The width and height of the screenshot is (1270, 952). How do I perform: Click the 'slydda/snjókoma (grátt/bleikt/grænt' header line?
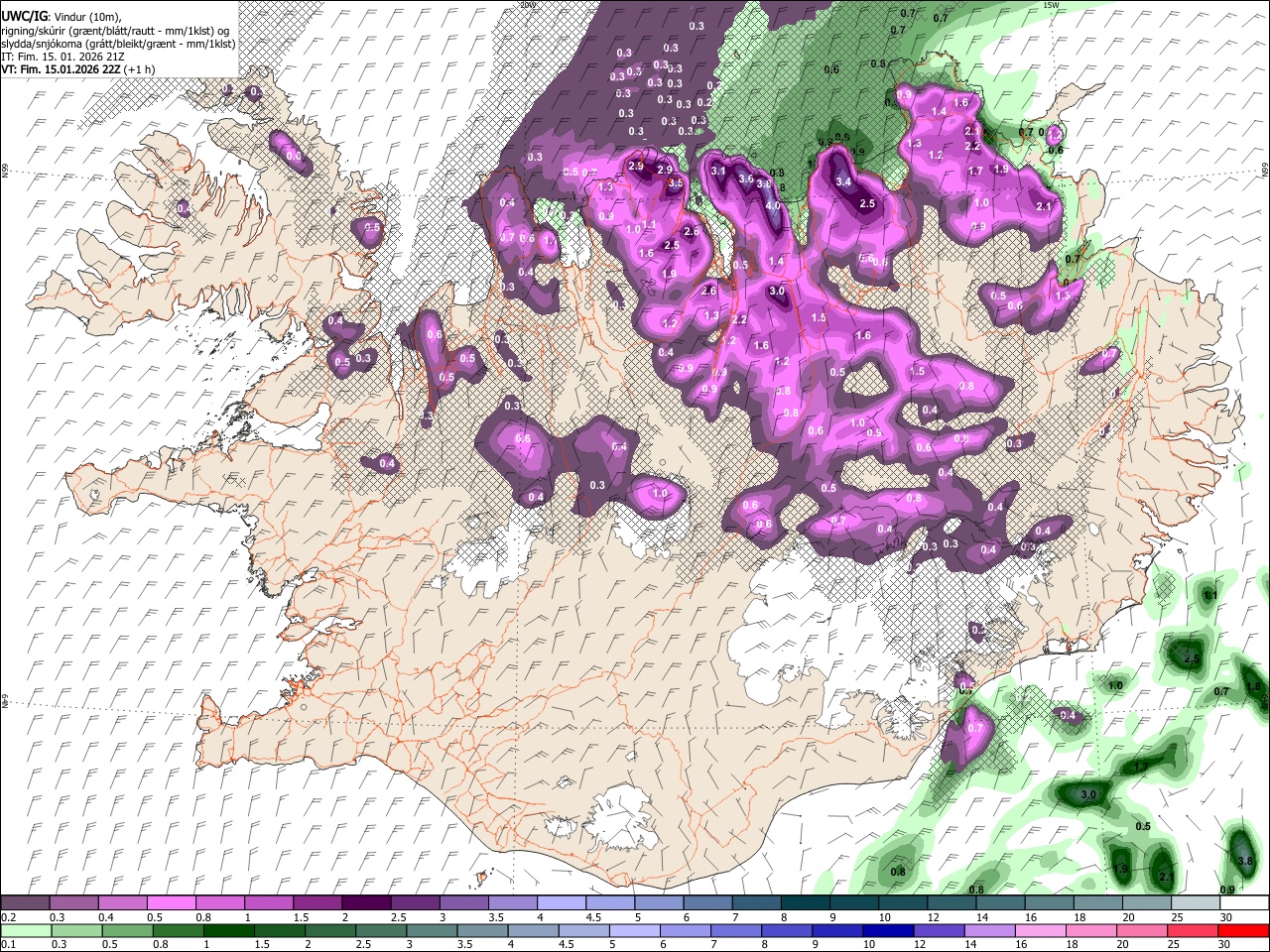click(118, 45)
